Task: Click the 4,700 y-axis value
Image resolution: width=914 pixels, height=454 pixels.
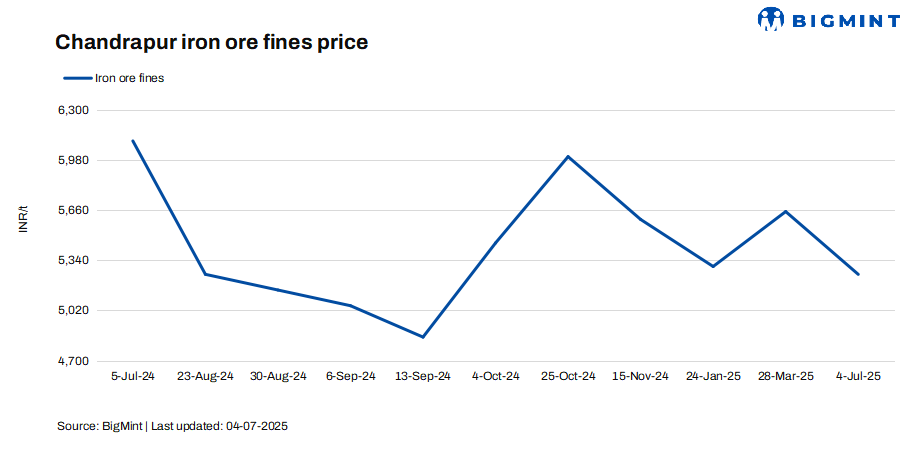Action: 76,360
